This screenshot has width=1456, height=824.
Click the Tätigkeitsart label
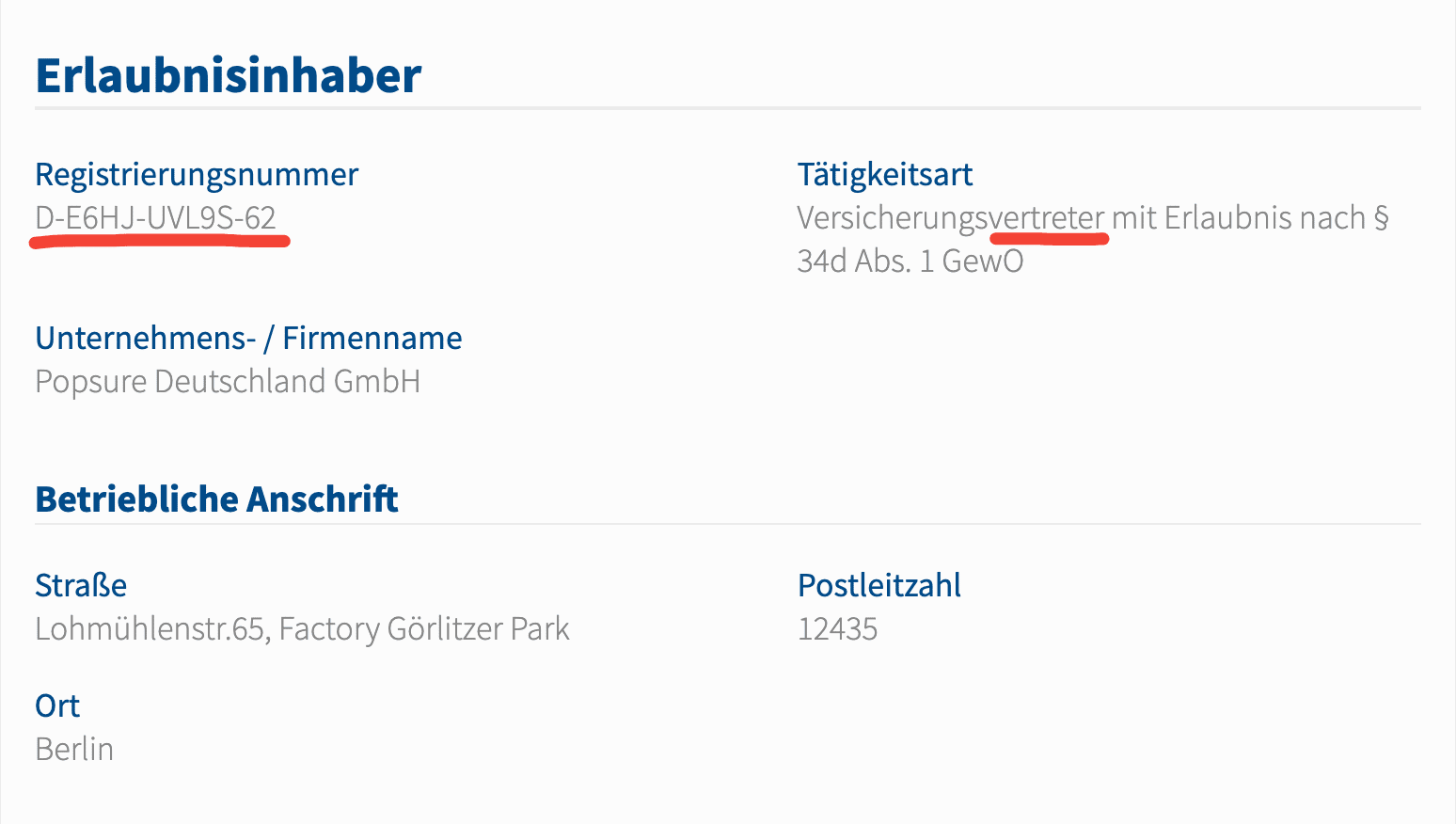tap(884, 175)
